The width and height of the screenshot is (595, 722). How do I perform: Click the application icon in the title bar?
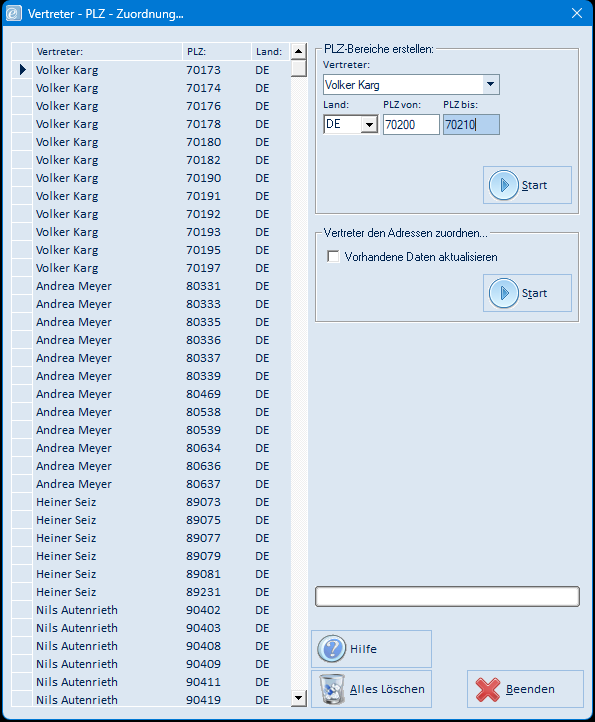[x=13, y=13]
